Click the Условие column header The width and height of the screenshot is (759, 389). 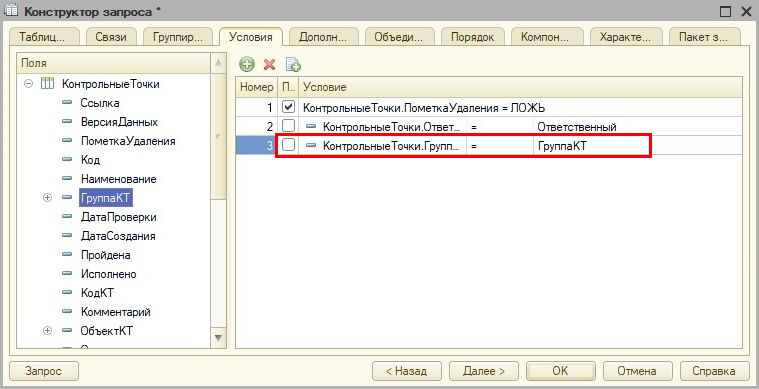(520, 87)
